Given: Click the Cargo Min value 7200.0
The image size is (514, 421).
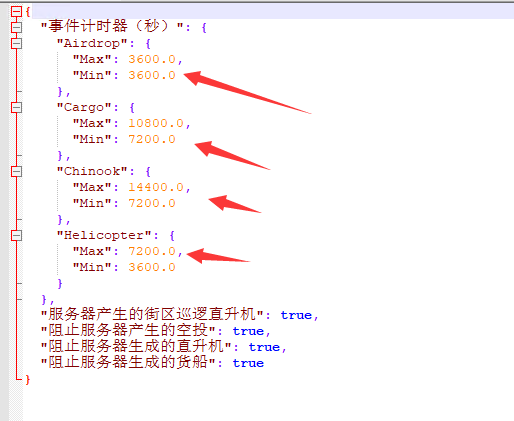Looking at the screenshot, I should coord(152,139).
